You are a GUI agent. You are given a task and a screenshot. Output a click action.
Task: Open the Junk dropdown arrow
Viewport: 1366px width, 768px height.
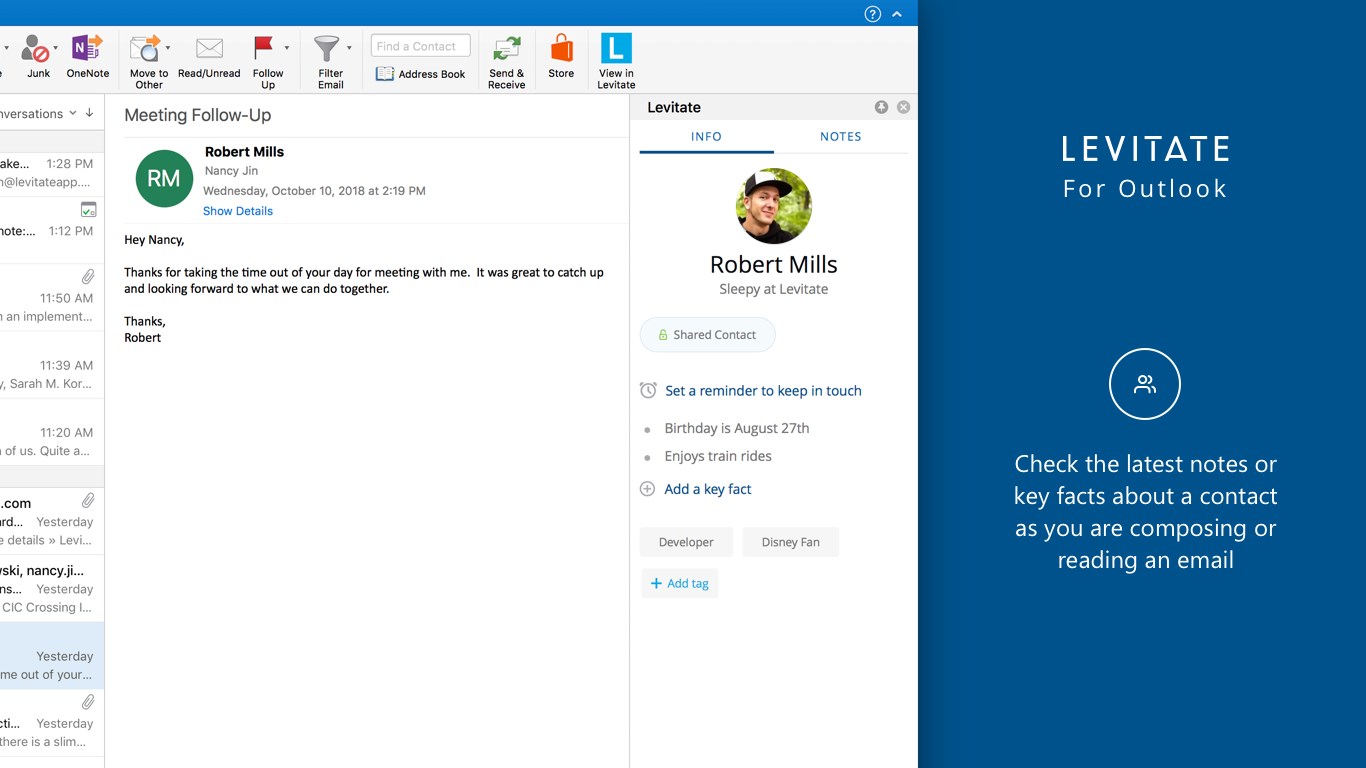coord(55,48)
